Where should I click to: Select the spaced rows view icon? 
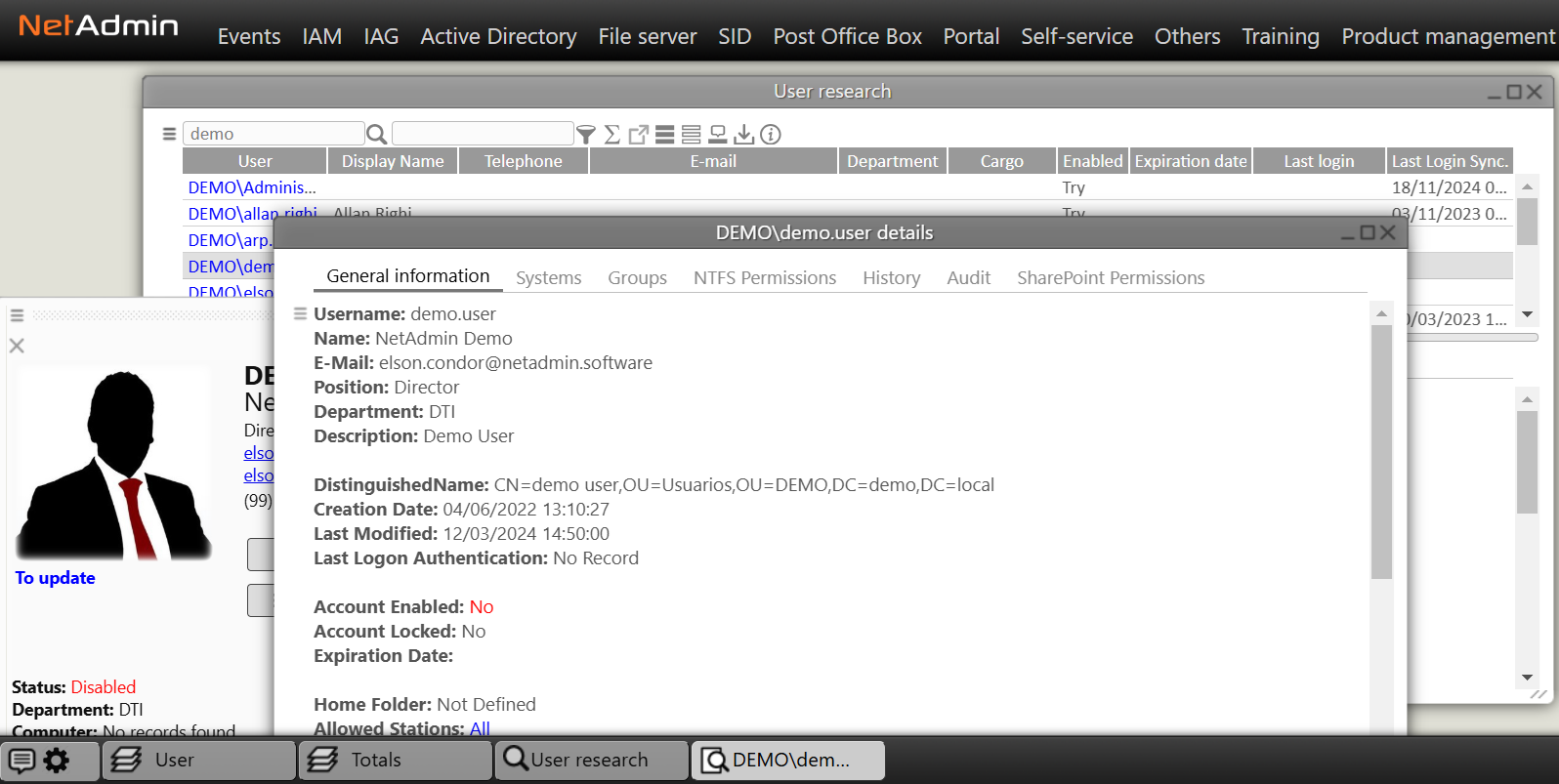[692, 135]
